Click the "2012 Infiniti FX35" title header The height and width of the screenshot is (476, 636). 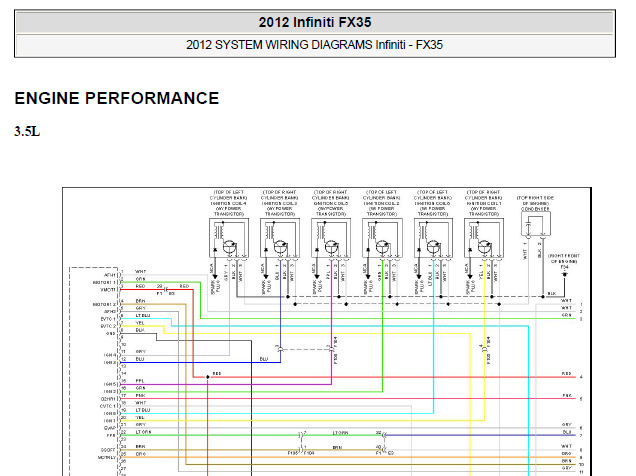315,22
